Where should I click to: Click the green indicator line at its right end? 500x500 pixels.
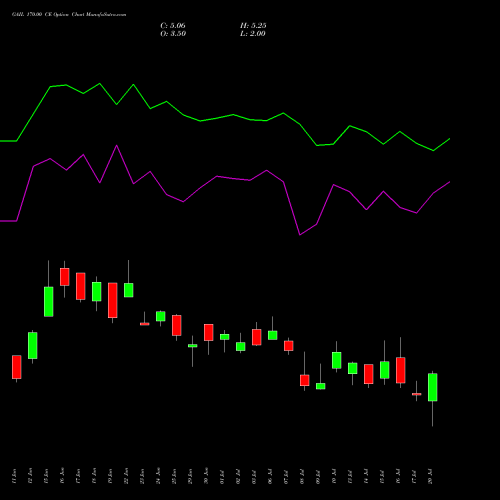click(x=449, y=139)
